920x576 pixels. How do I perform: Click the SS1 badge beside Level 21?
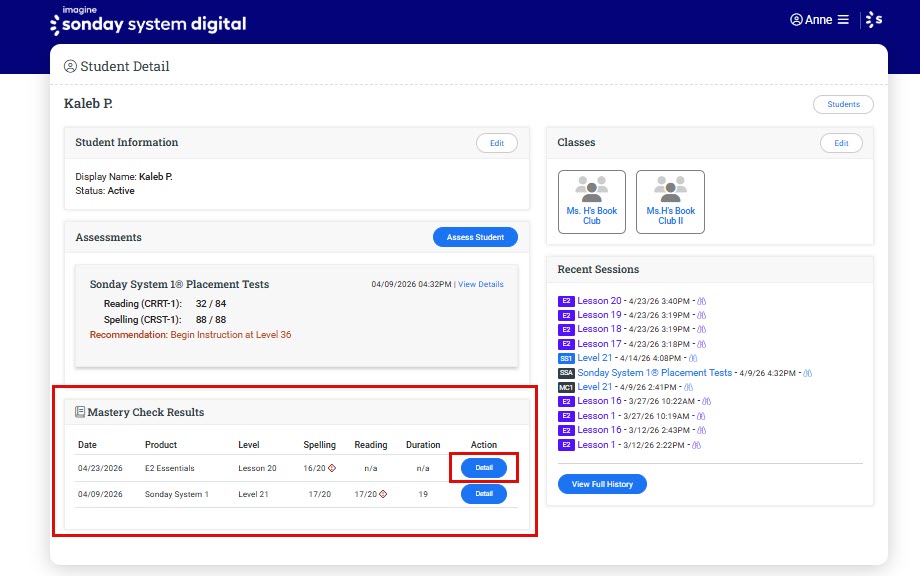566,358
